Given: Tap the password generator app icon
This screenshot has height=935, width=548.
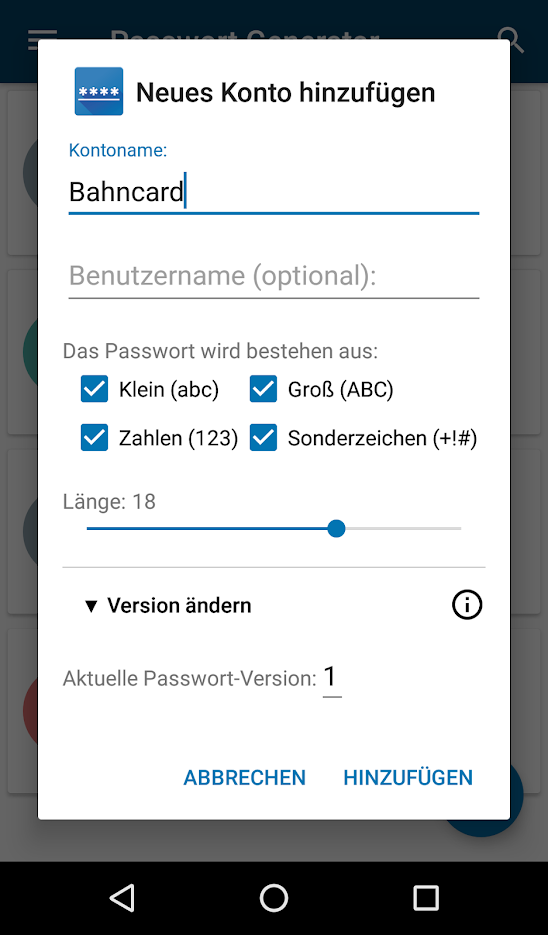Looking at the screenshot, I should pos(98,91).
